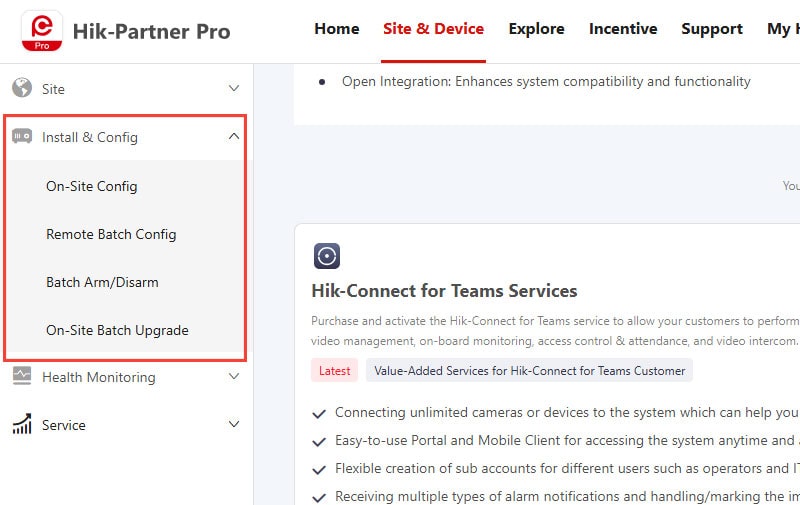Click the Site globe icon in sidebar
Screen dimensions: 800x505
pos(22,88)
